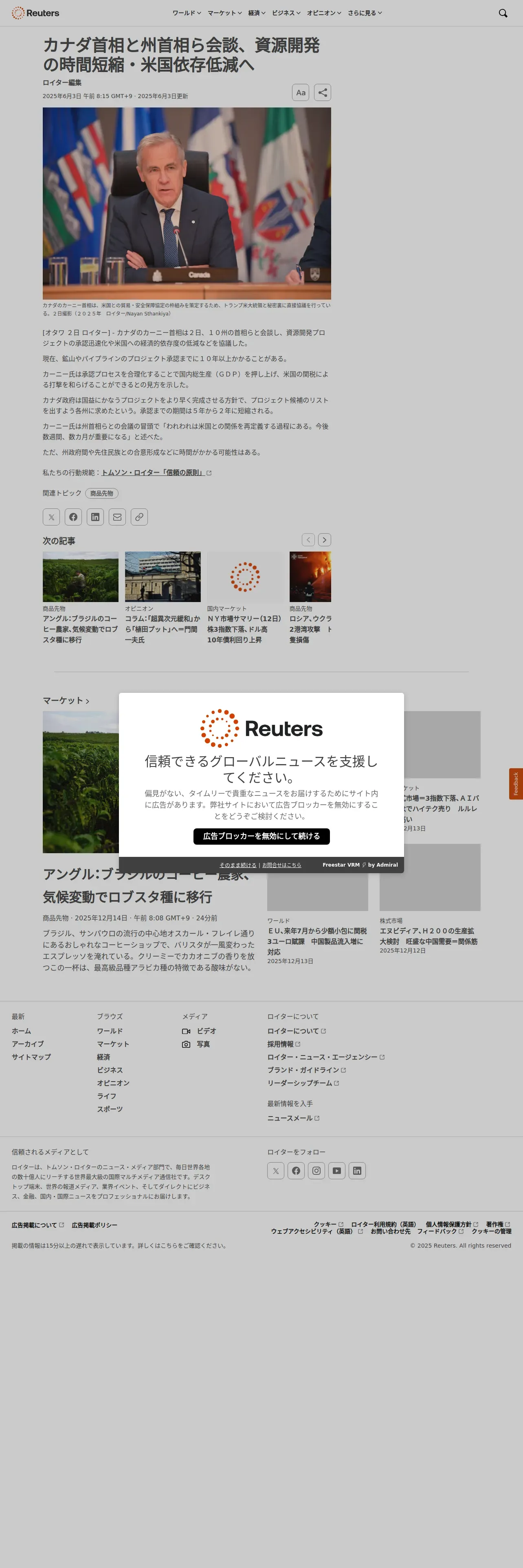Image resolution: width=523 pixels, height=1568 pixels.
Task: Open ビデオ in the footer media list
Action: [199, 1031]
